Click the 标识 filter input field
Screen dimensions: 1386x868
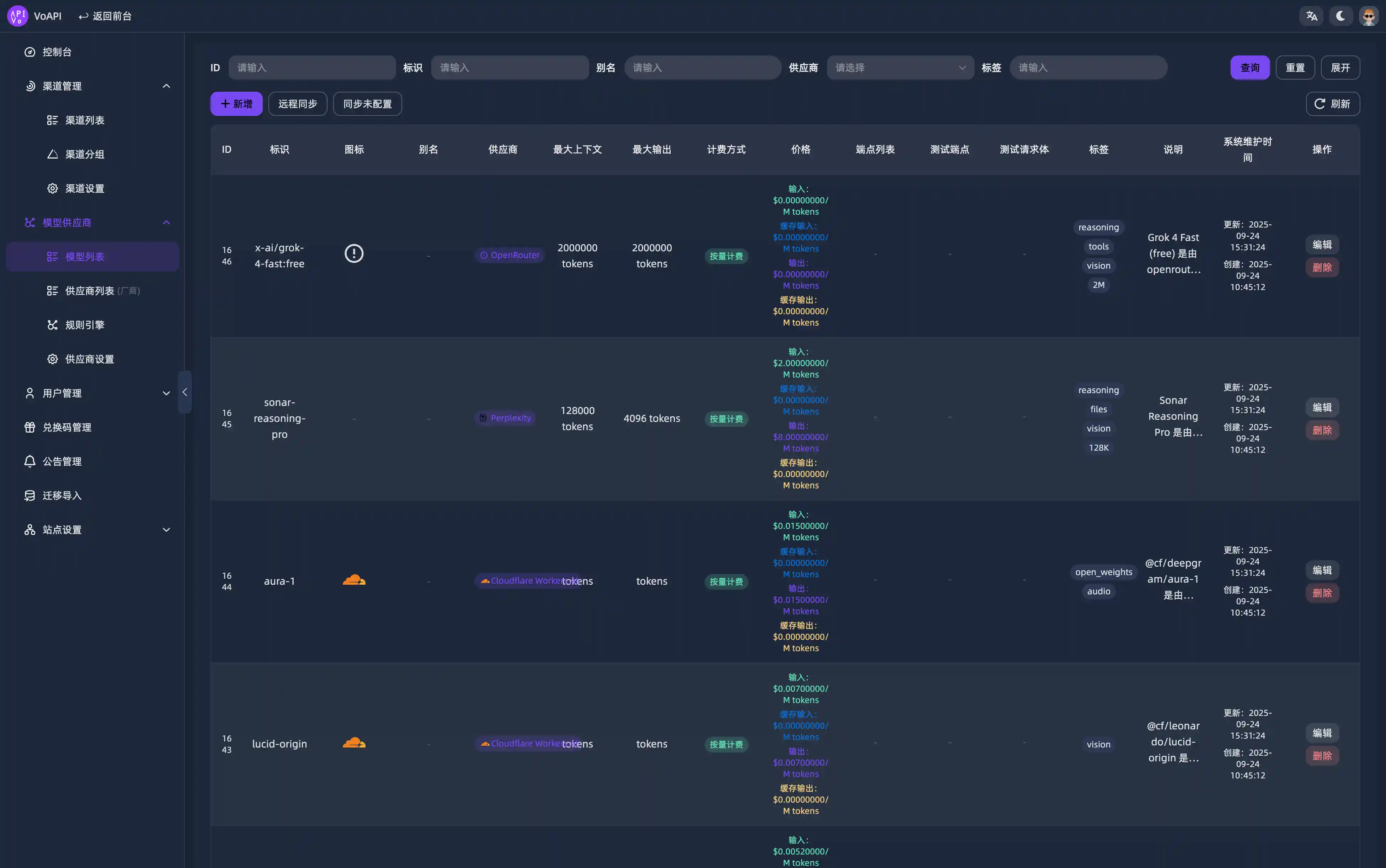pyautogui.click(x=509, y=68)
